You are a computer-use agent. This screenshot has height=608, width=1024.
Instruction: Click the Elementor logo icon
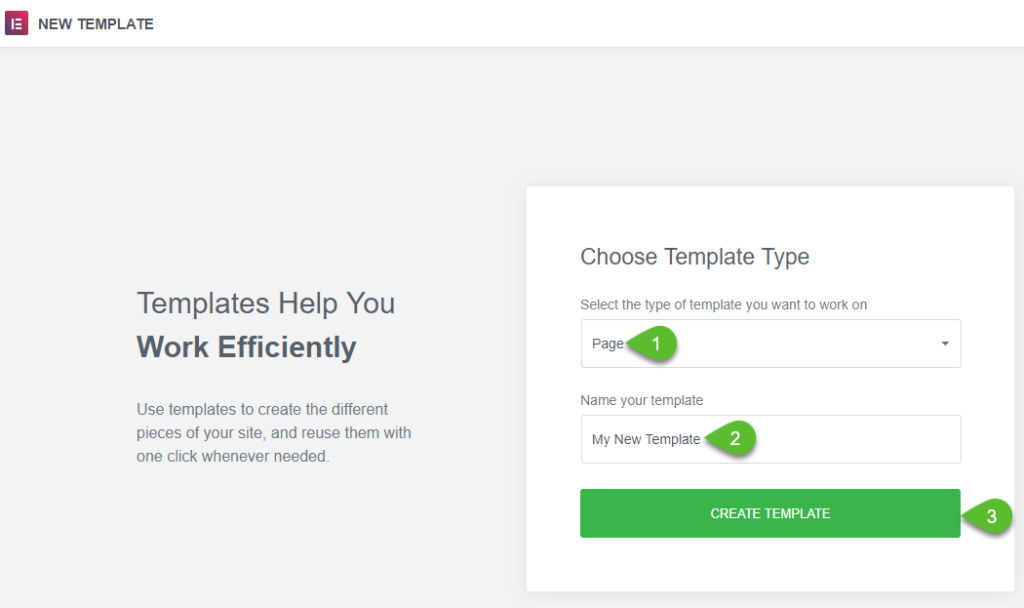16,24
